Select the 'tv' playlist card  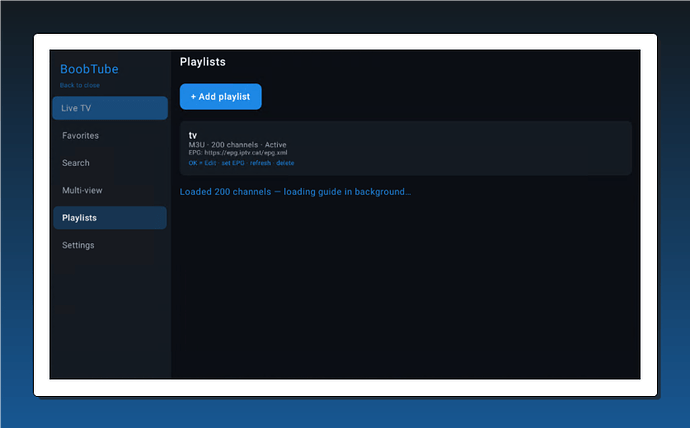[x=406, y=148]
